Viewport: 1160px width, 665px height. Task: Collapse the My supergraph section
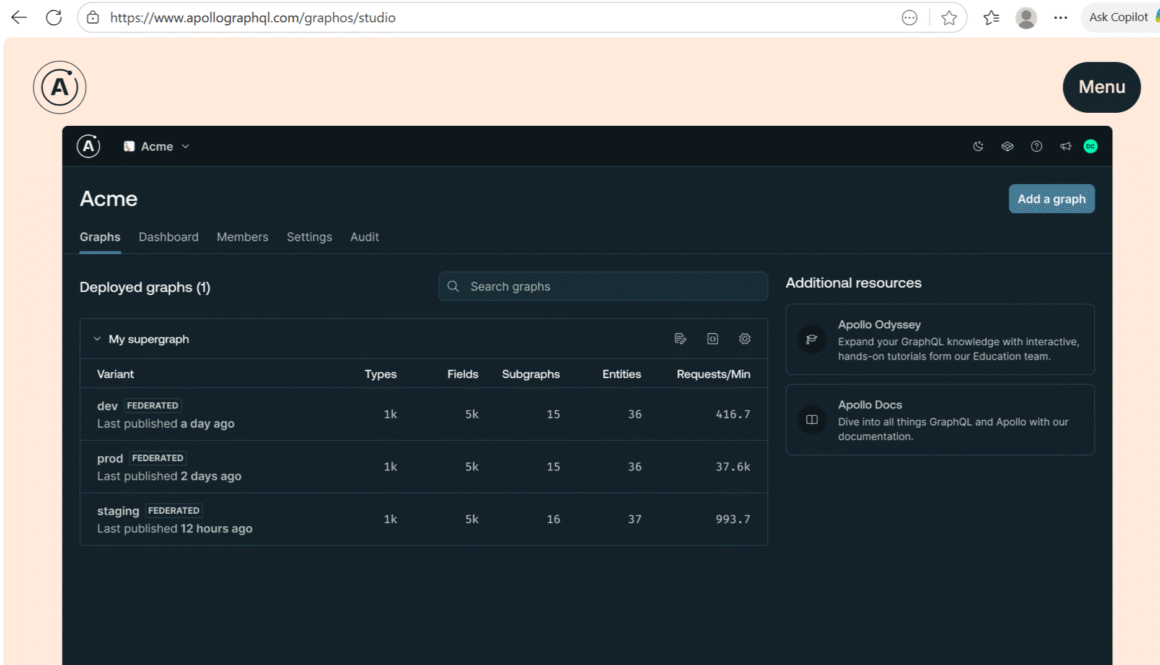point(97,339)
